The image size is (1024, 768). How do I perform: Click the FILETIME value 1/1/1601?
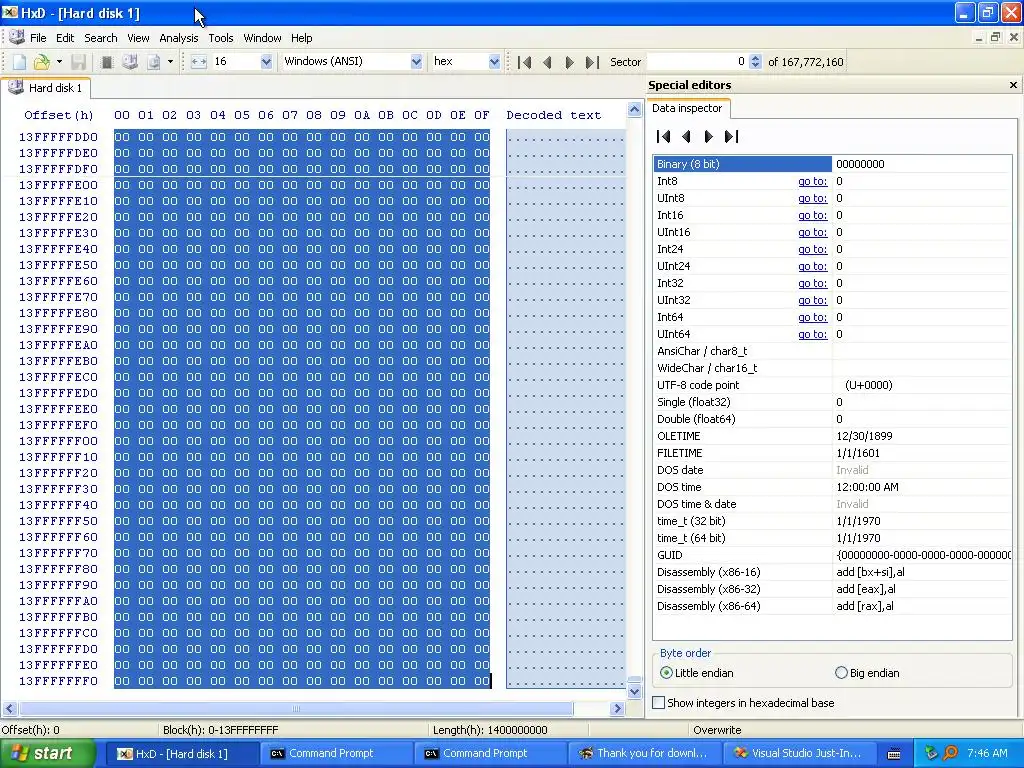coord(858,453)
